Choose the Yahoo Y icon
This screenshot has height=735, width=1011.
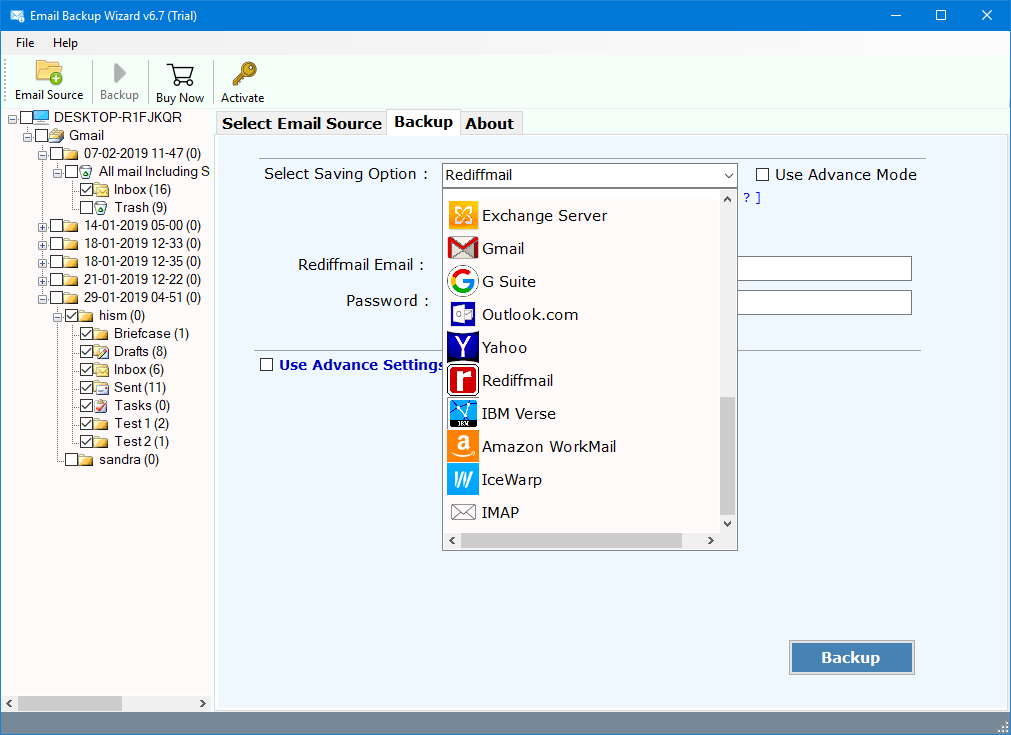(463, 348)
